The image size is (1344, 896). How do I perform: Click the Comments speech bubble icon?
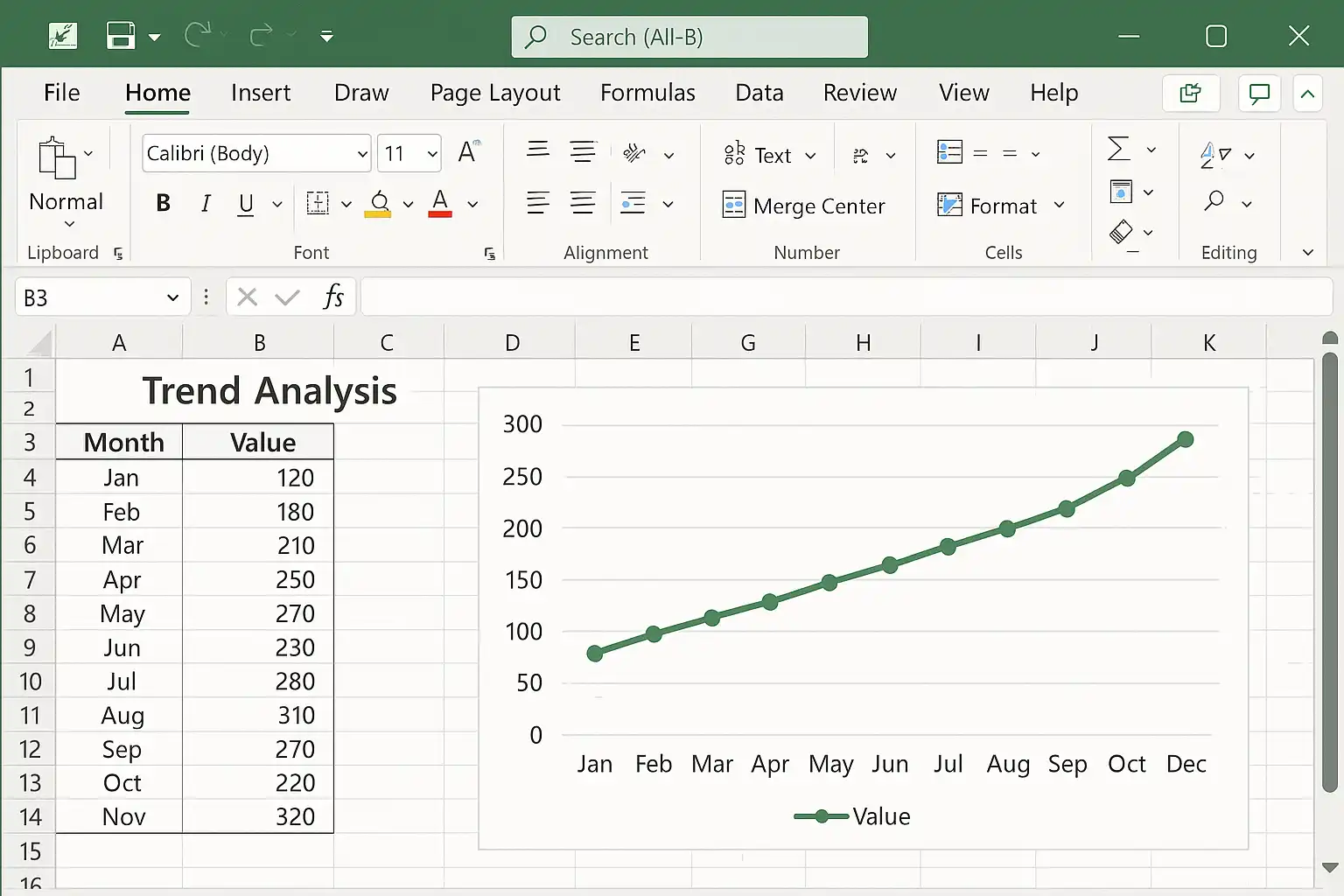(1259, 94)
